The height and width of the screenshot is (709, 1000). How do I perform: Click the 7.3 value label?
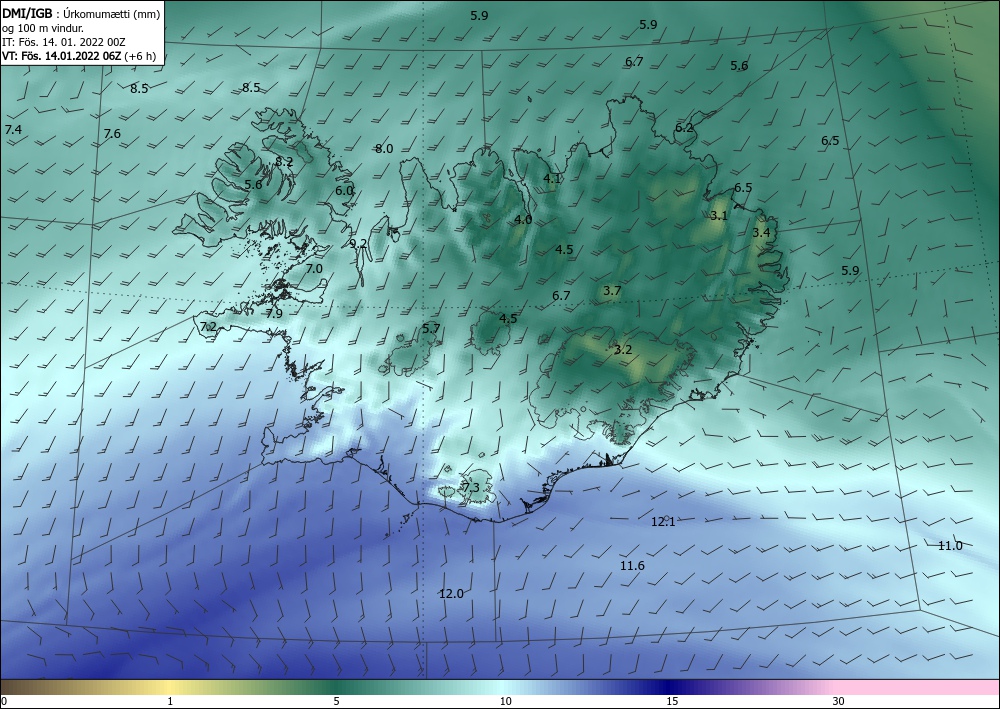(471, 488)
